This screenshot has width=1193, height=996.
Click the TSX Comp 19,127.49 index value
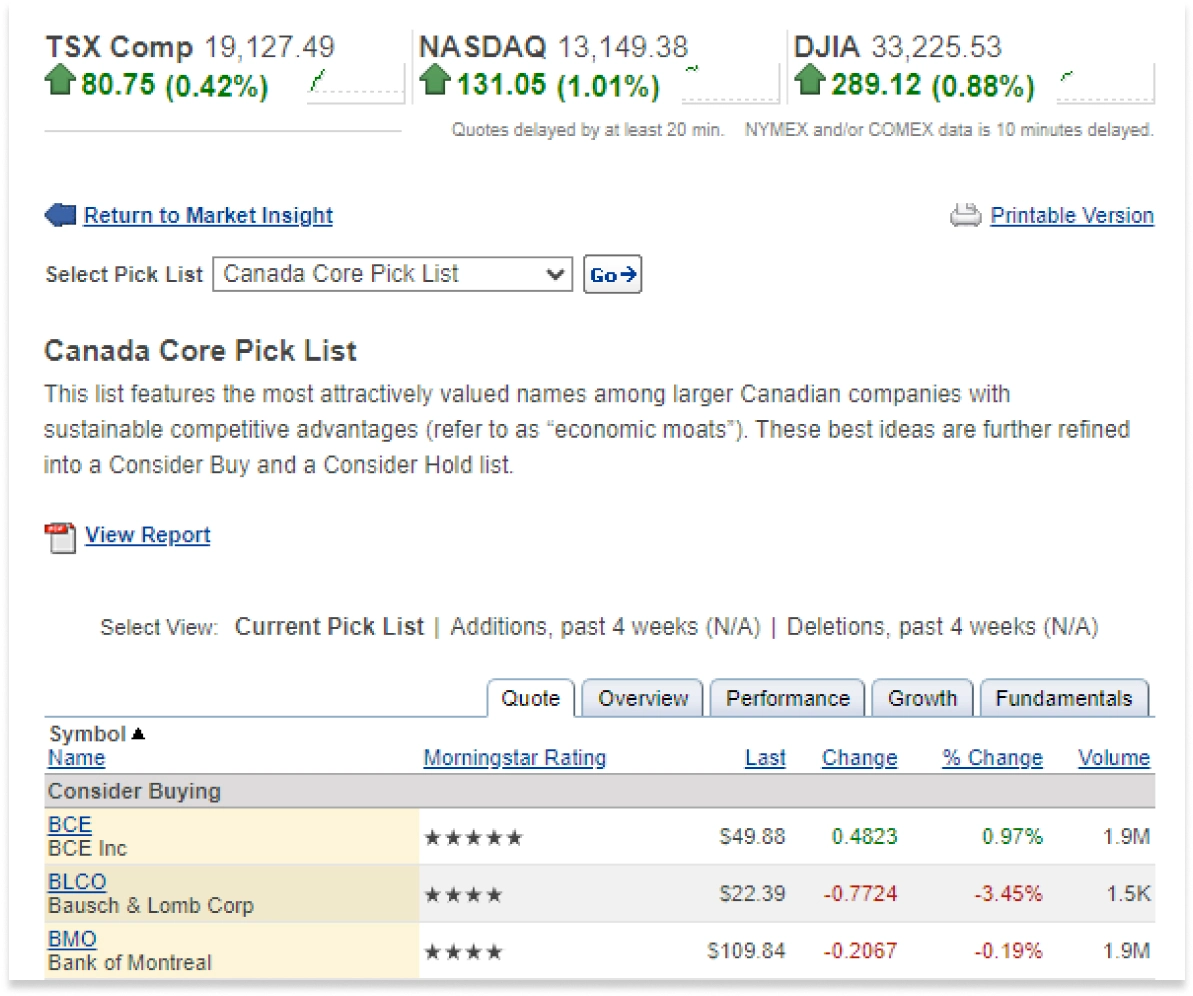click(x=269, y=47)
